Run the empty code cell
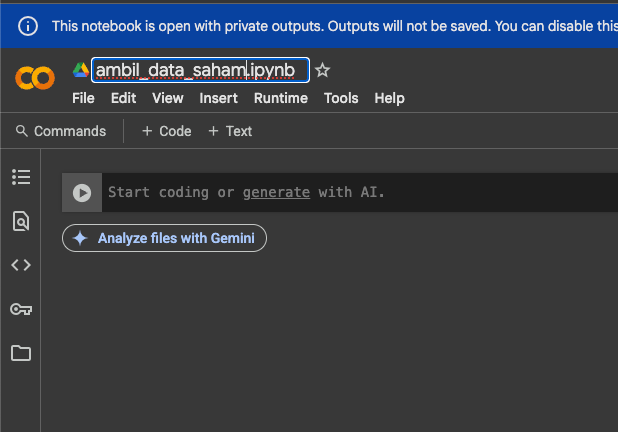Image resolution: width=618 pixels, height=432 pixels. tap(82, 193)
